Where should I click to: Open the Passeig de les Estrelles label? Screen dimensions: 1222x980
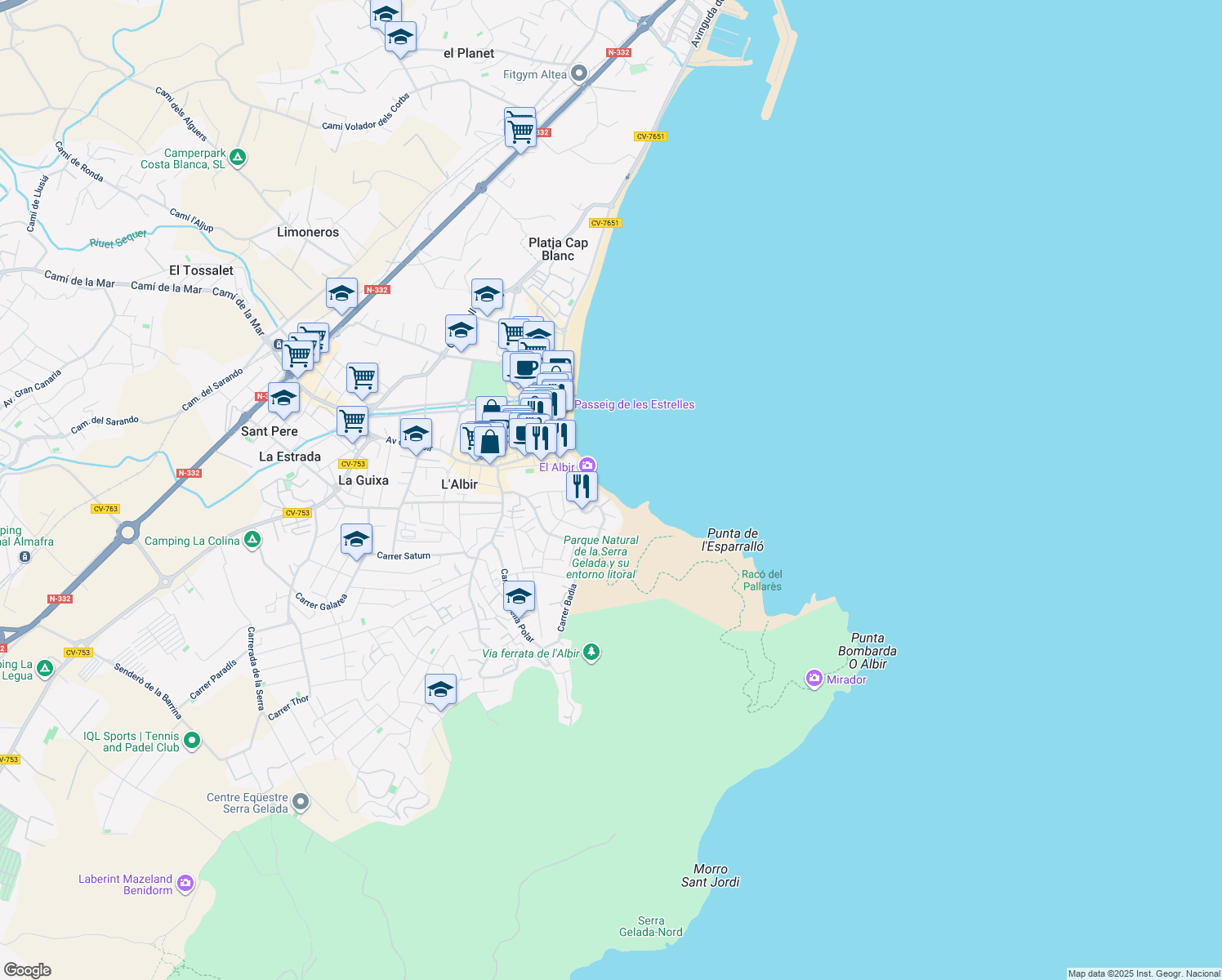(x=635, y=404)
